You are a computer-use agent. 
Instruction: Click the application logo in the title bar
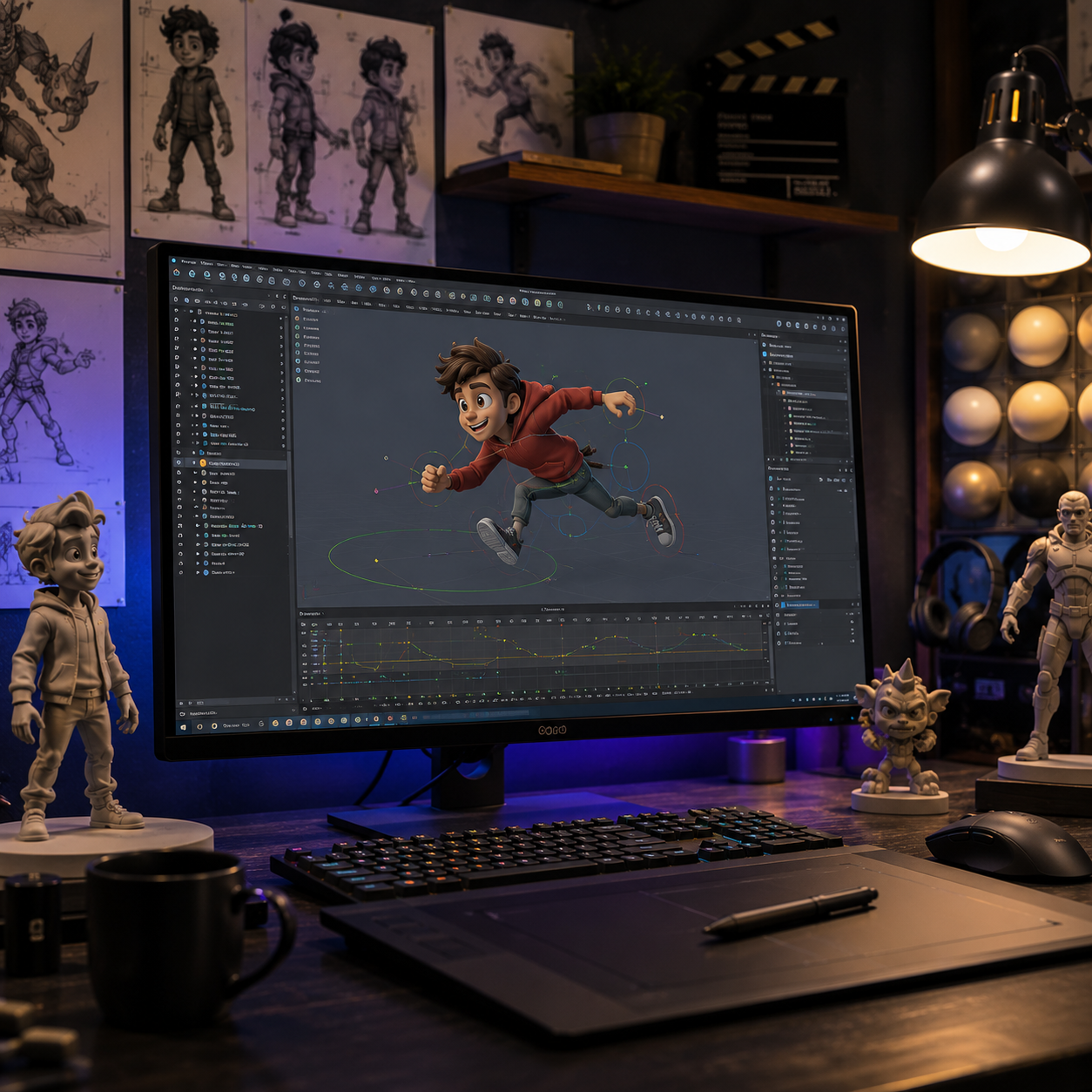point(173,260)
